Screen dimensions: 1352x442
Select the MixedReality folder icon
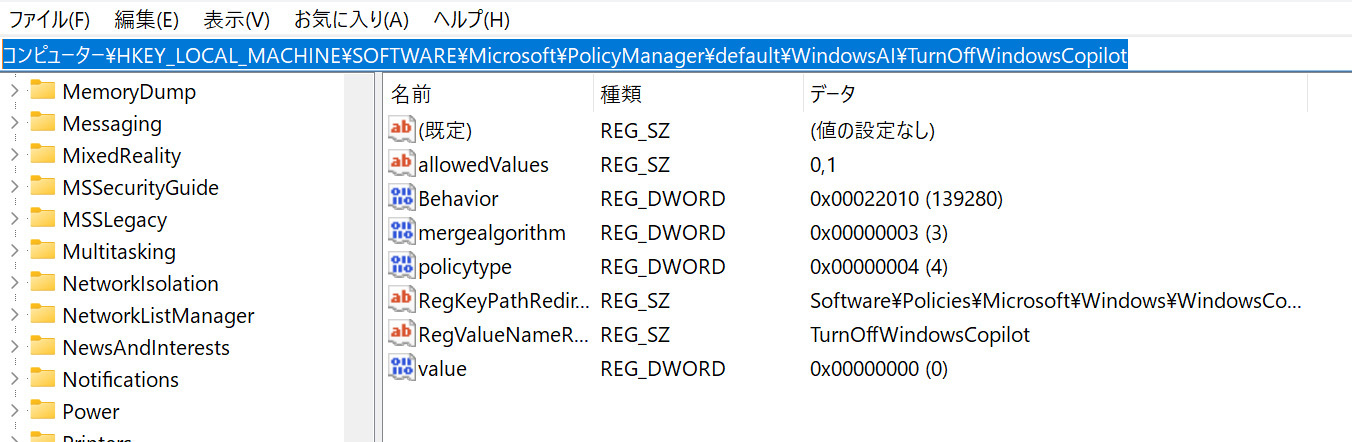click(x=42, y=155)
